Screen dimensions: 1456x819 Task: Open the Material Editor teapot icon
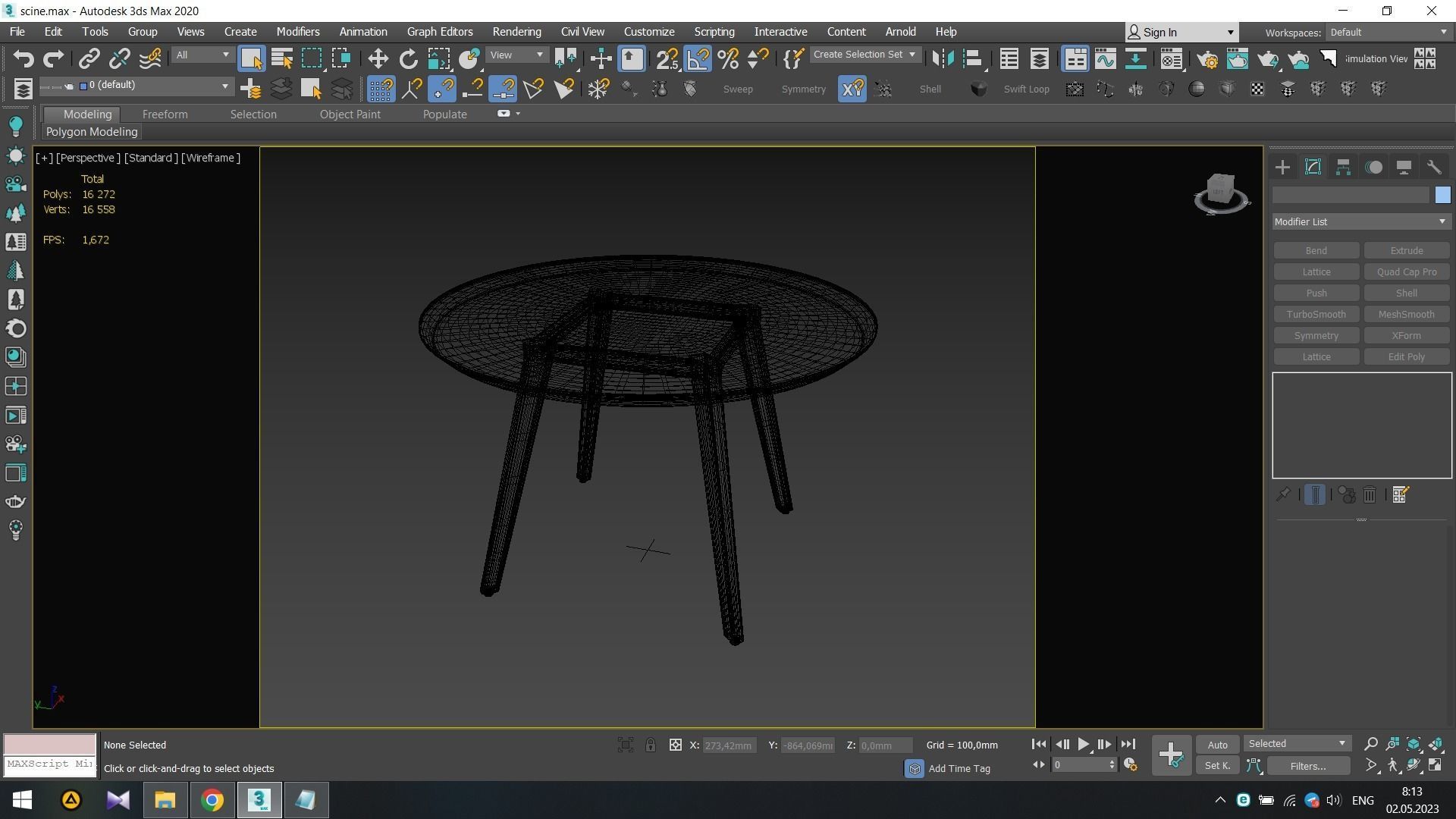tap(1172, 58)
